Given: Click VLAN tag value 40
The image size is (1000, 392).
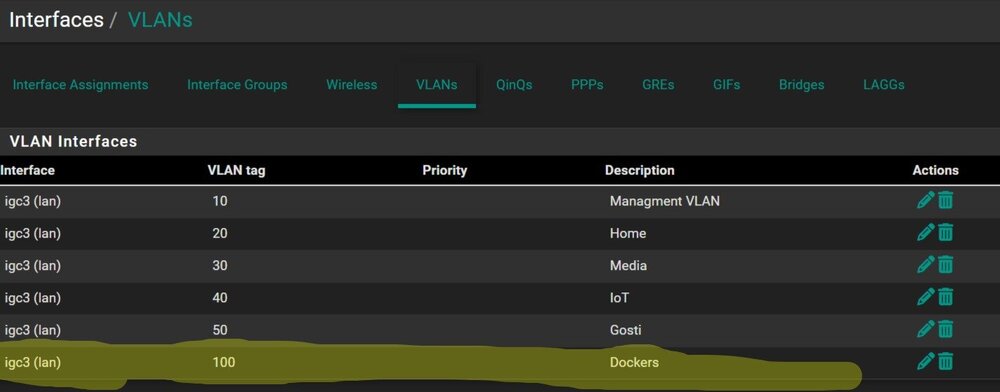Looking at the screenshot, I should [220, 298].
